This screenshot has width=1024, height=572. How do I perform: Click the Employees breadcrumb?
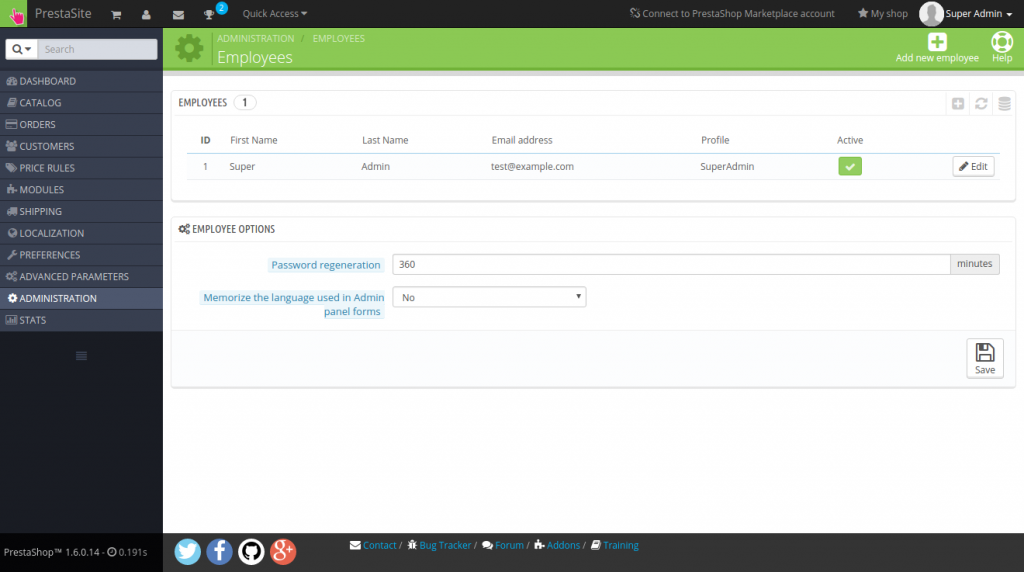[x=338, y=39]
